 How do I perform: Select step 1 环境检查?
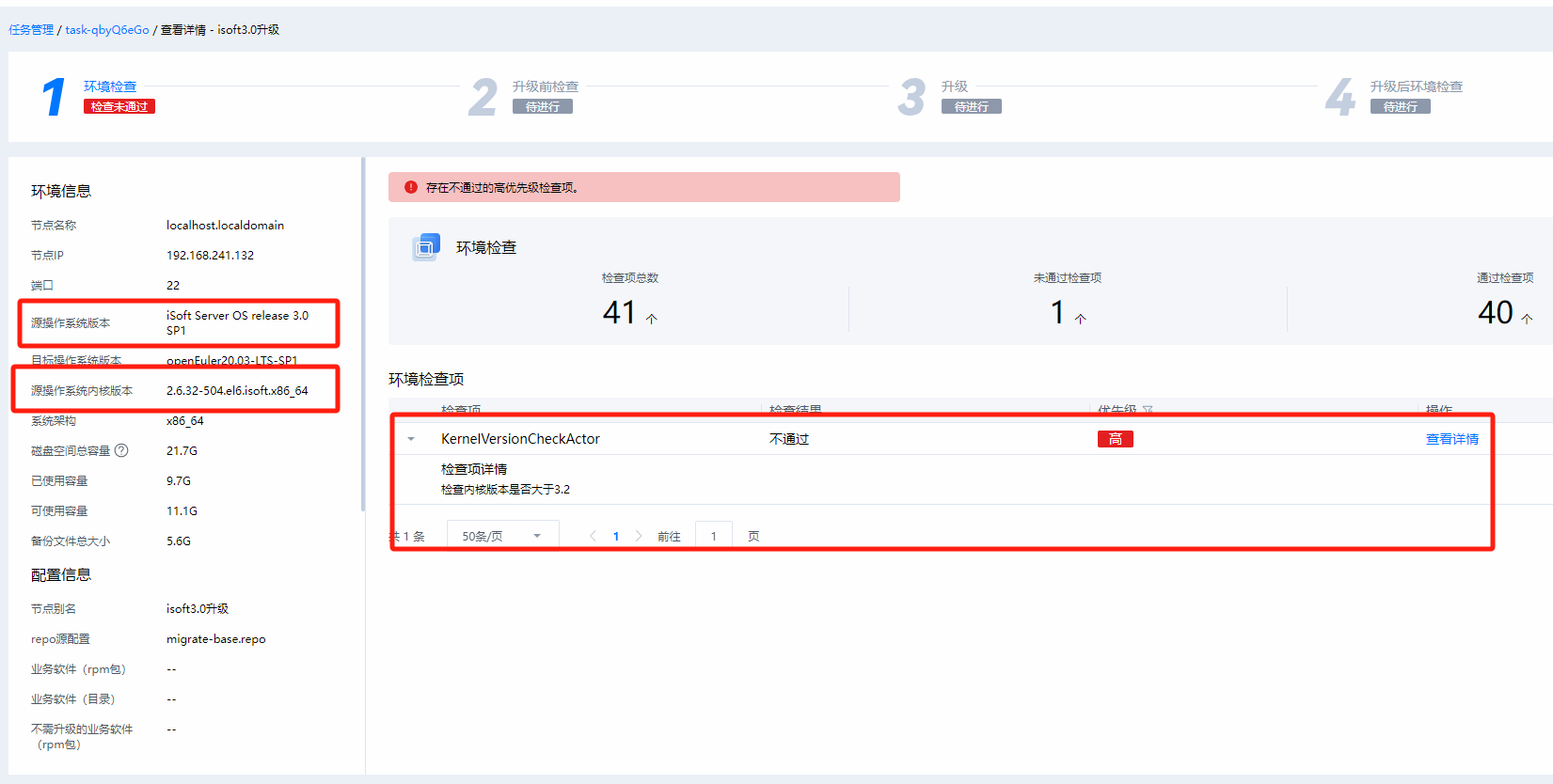click(x=110, y=86)
